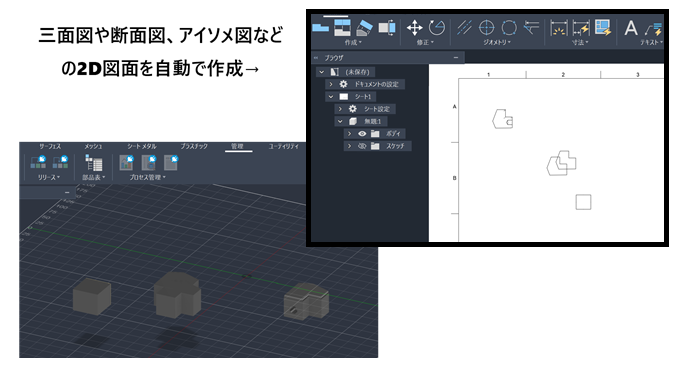Screen dimensions: 698x365
Task: Click second icon in the リリース group
Action: [60, 162]
